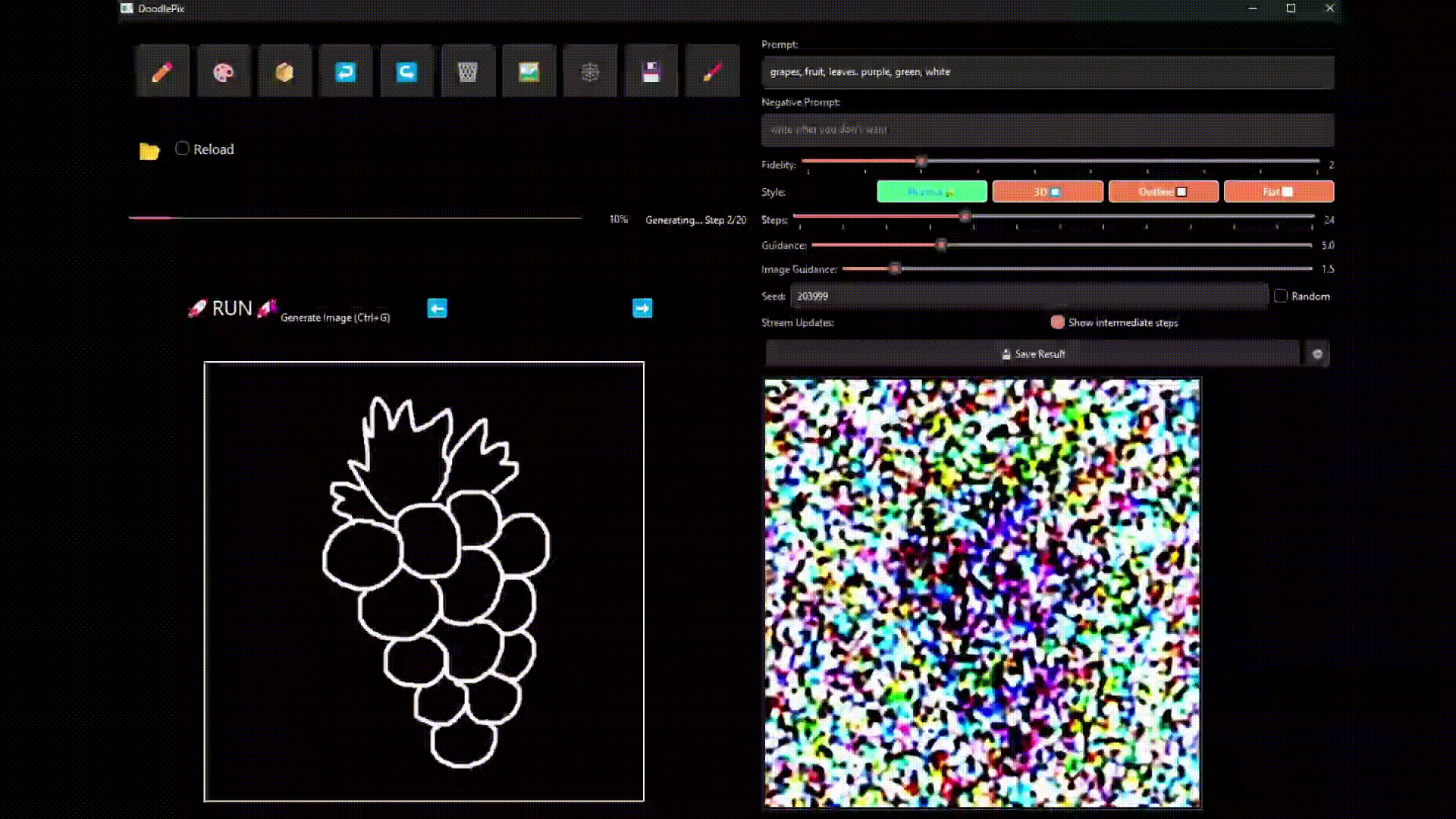Click the RUN generate button
Viewport: 1456px width, 819px height.
[232, 309]
